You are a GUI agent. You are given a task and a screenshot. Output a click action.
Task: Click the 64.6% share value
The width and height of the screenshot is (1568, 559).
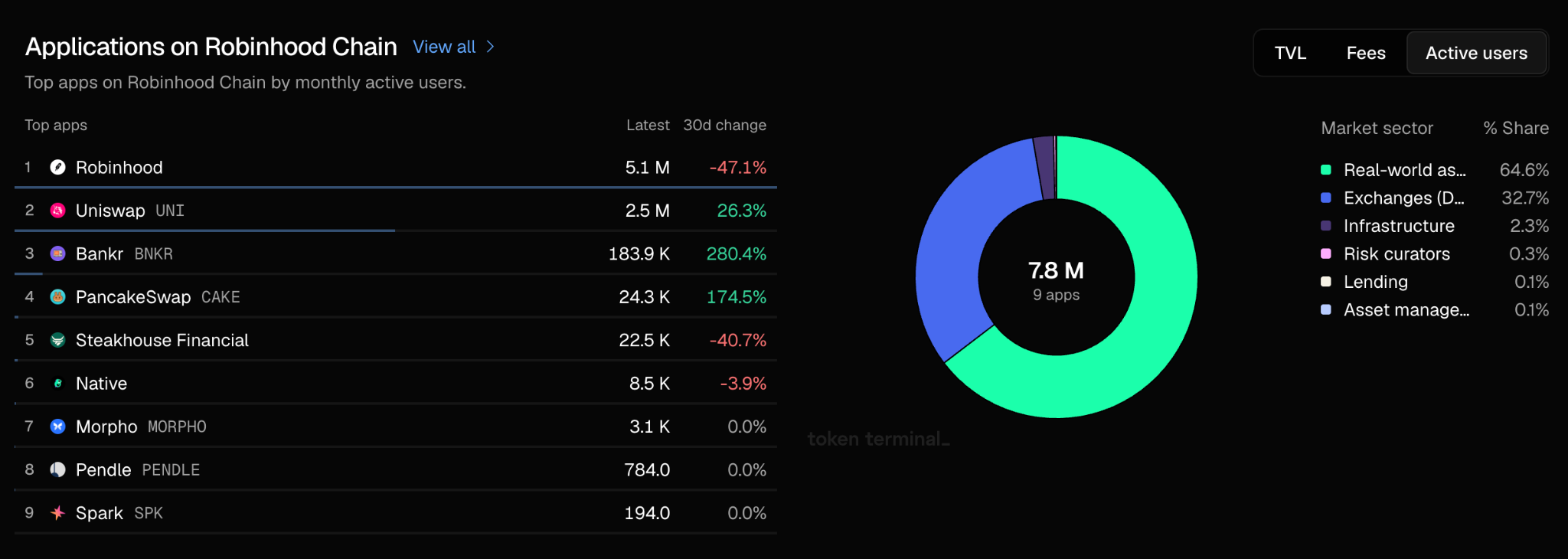point(1524,170)
